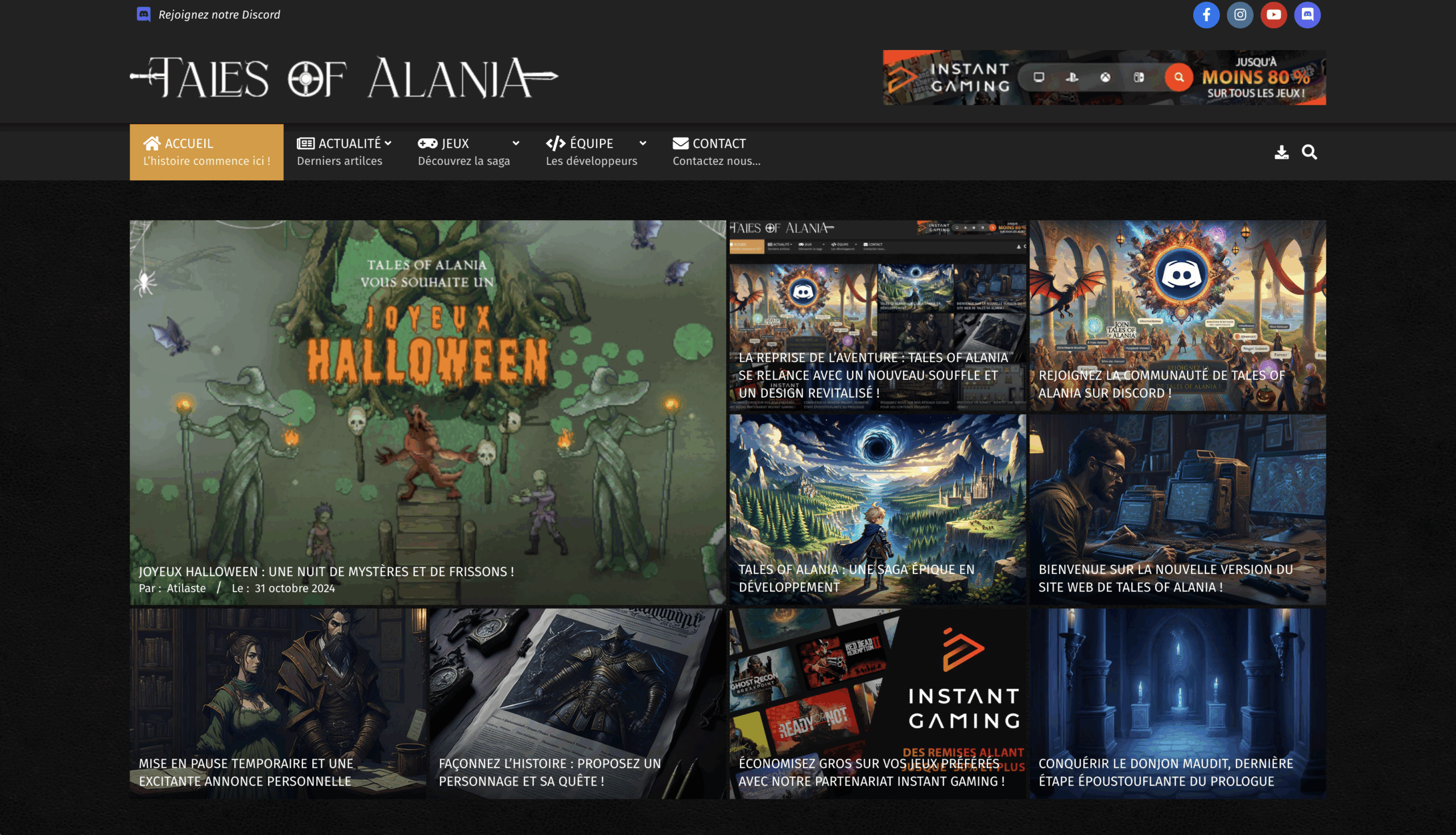The height and width of the screenshot is (835, 1456).
Task: Open Une saga épique en développement title
Action: point(857,578)
